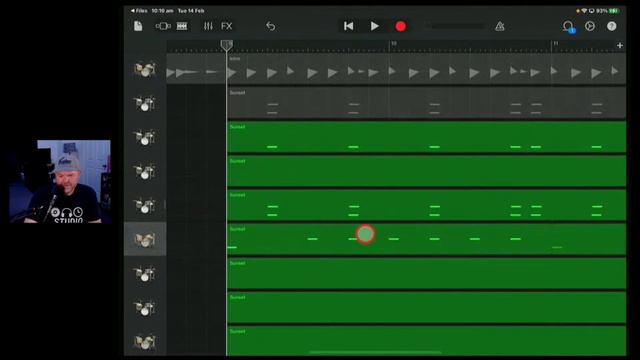Start playback with Play button
640x360 pixels.
tap(374, 26)
